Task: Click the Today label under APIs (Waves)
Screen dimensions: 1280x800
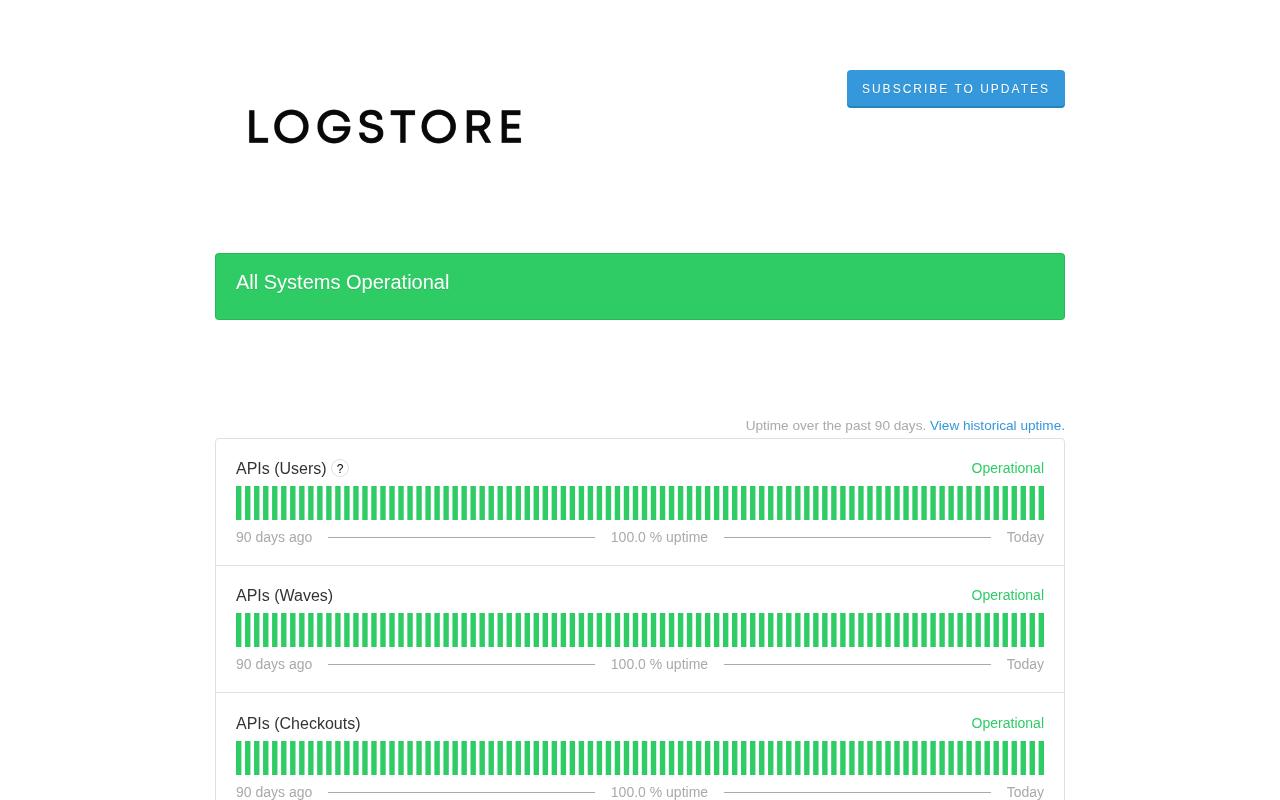Action: point(1025,664)
